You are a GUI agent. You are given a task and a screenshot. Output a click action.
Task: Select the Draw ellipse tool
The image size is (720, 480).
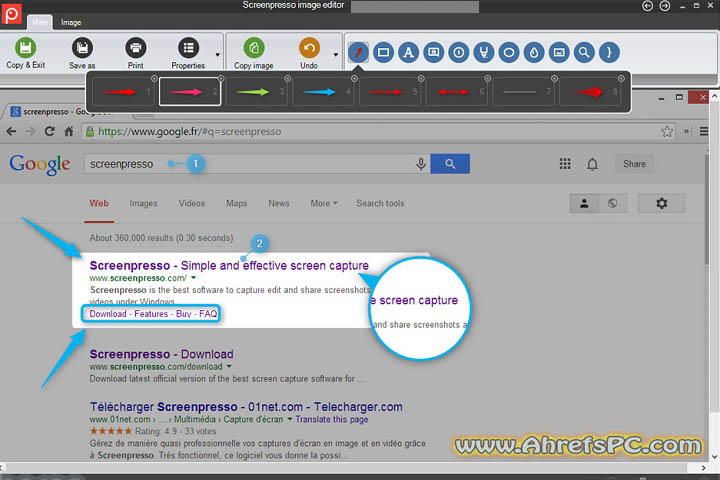coord(509,52)
